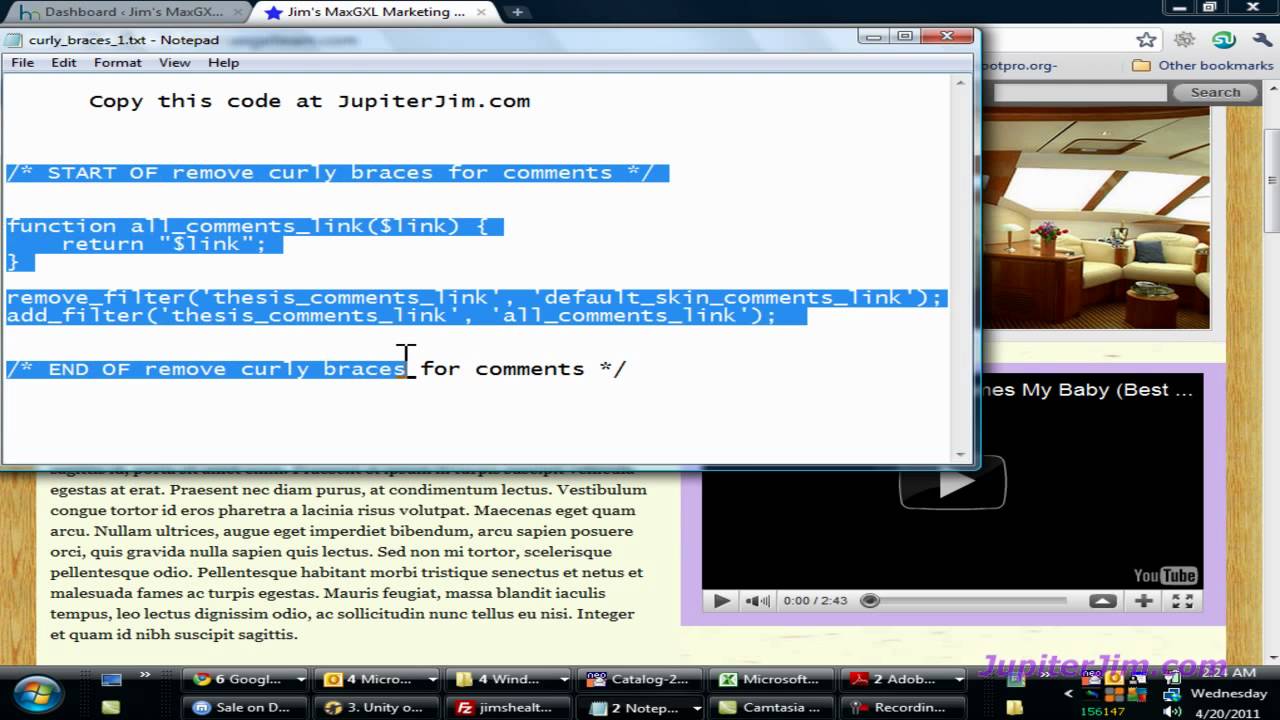
Task: Show hidden system tray icons arrow
Action: click(x=1068, y=693)
